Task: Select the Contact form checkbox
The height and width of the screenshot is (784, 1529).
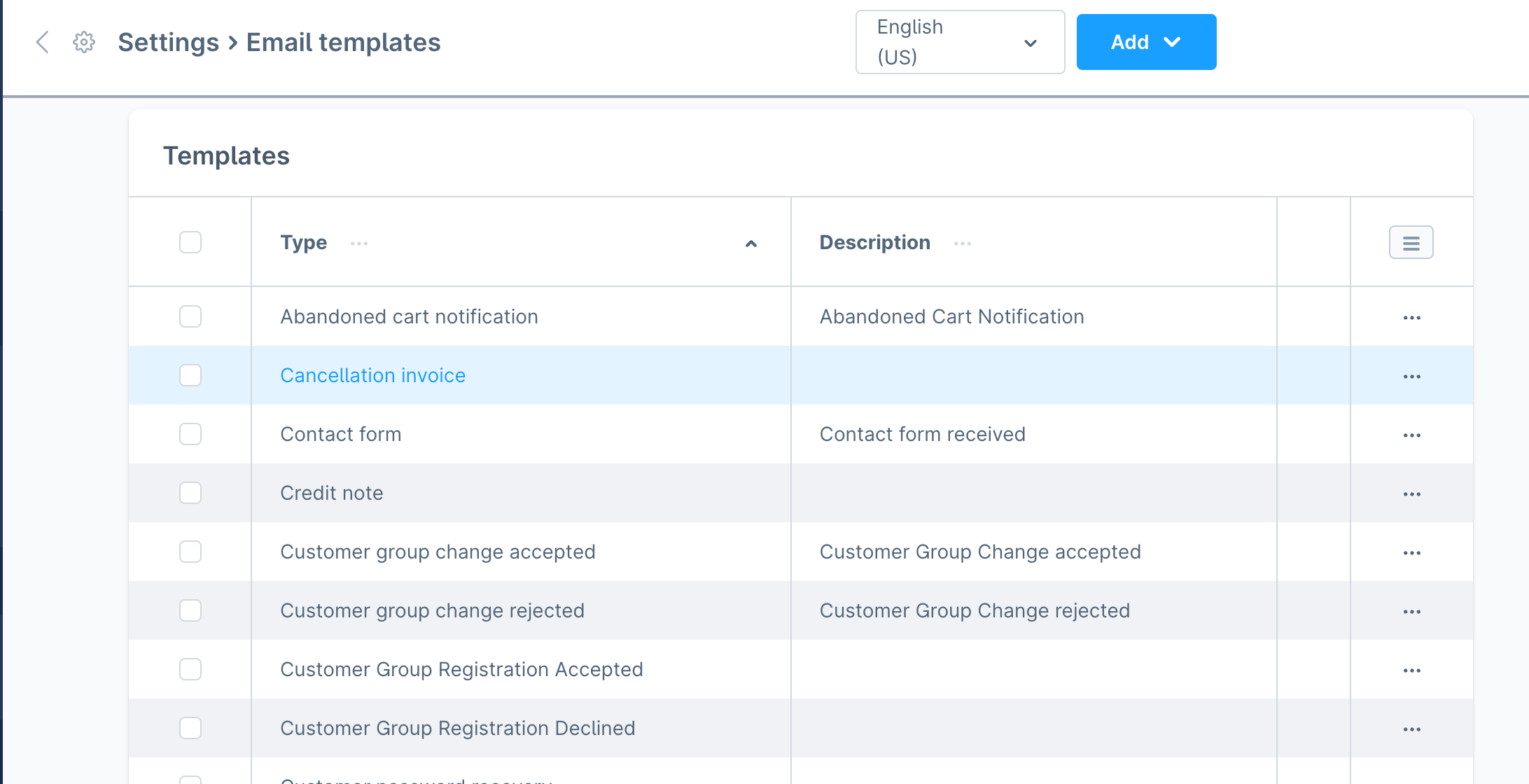Action: [190, 434]
